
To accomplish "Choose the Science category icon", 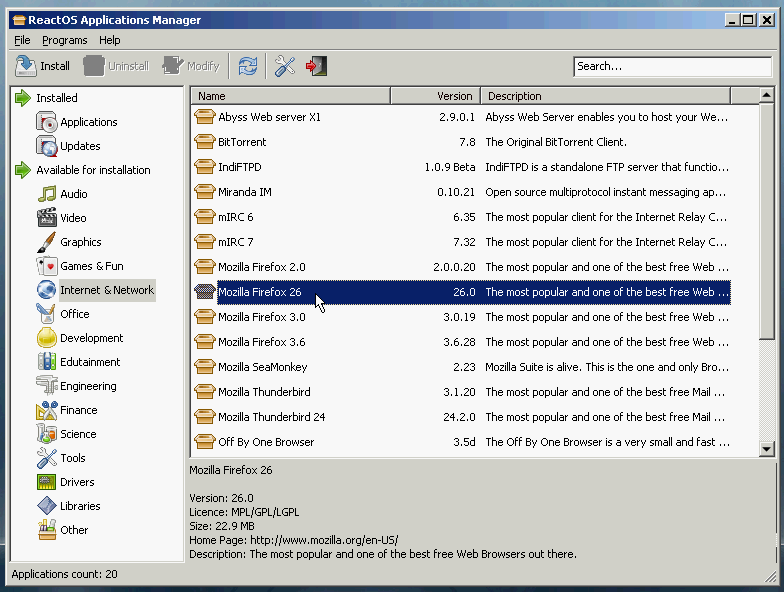I will 46,434.
